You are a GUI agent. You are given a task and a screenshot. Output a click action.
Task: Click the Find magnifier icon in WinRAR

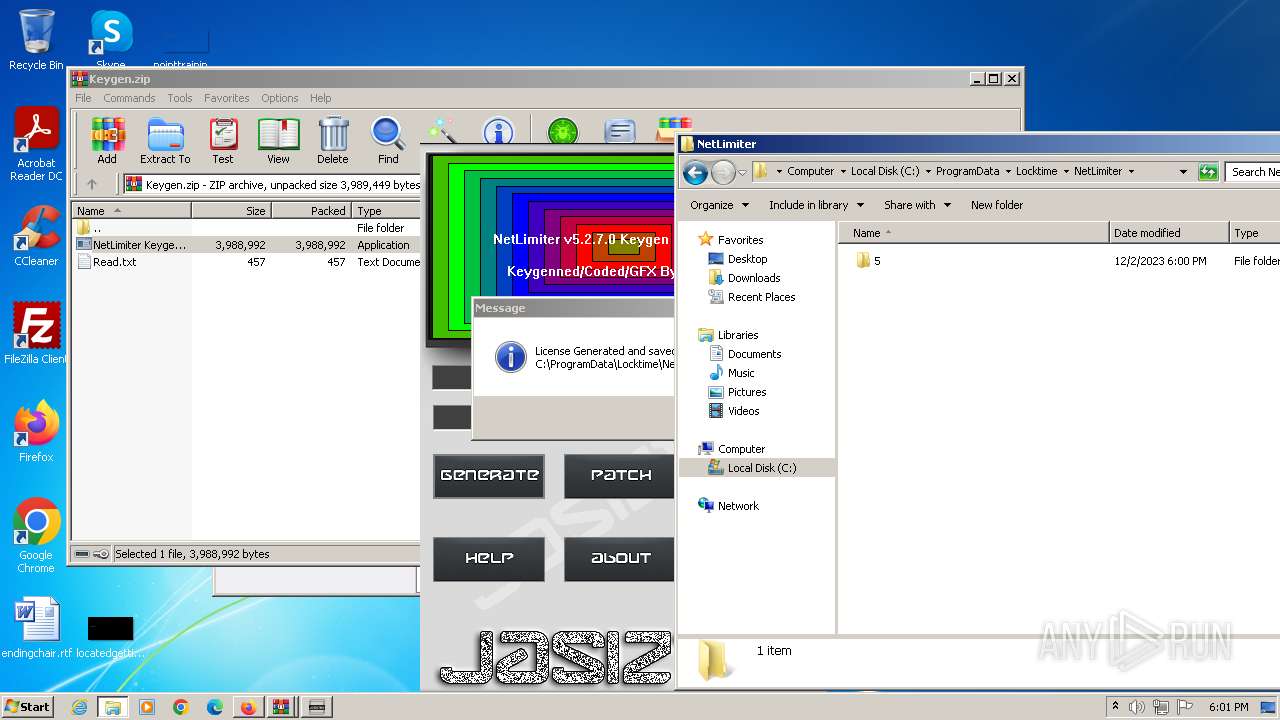click(388, 139)
